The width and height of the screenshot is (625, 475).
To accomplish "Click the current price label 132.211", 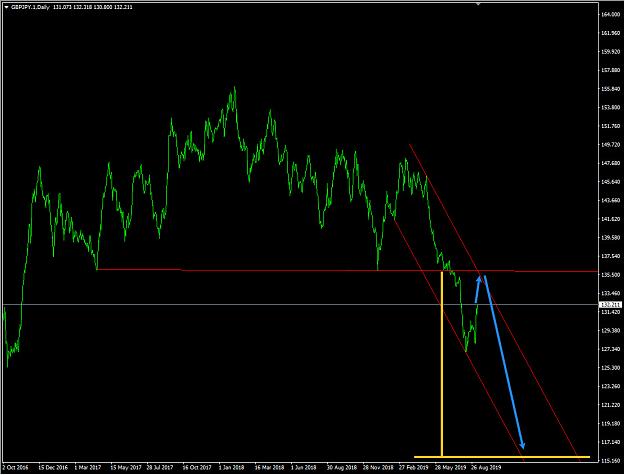I will [610, 305].
